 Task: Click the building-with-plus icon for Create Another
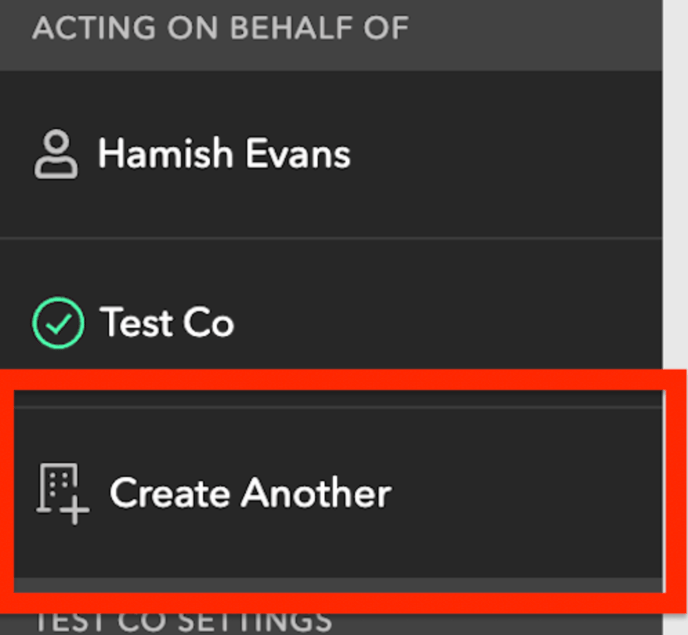click(63, 494)
